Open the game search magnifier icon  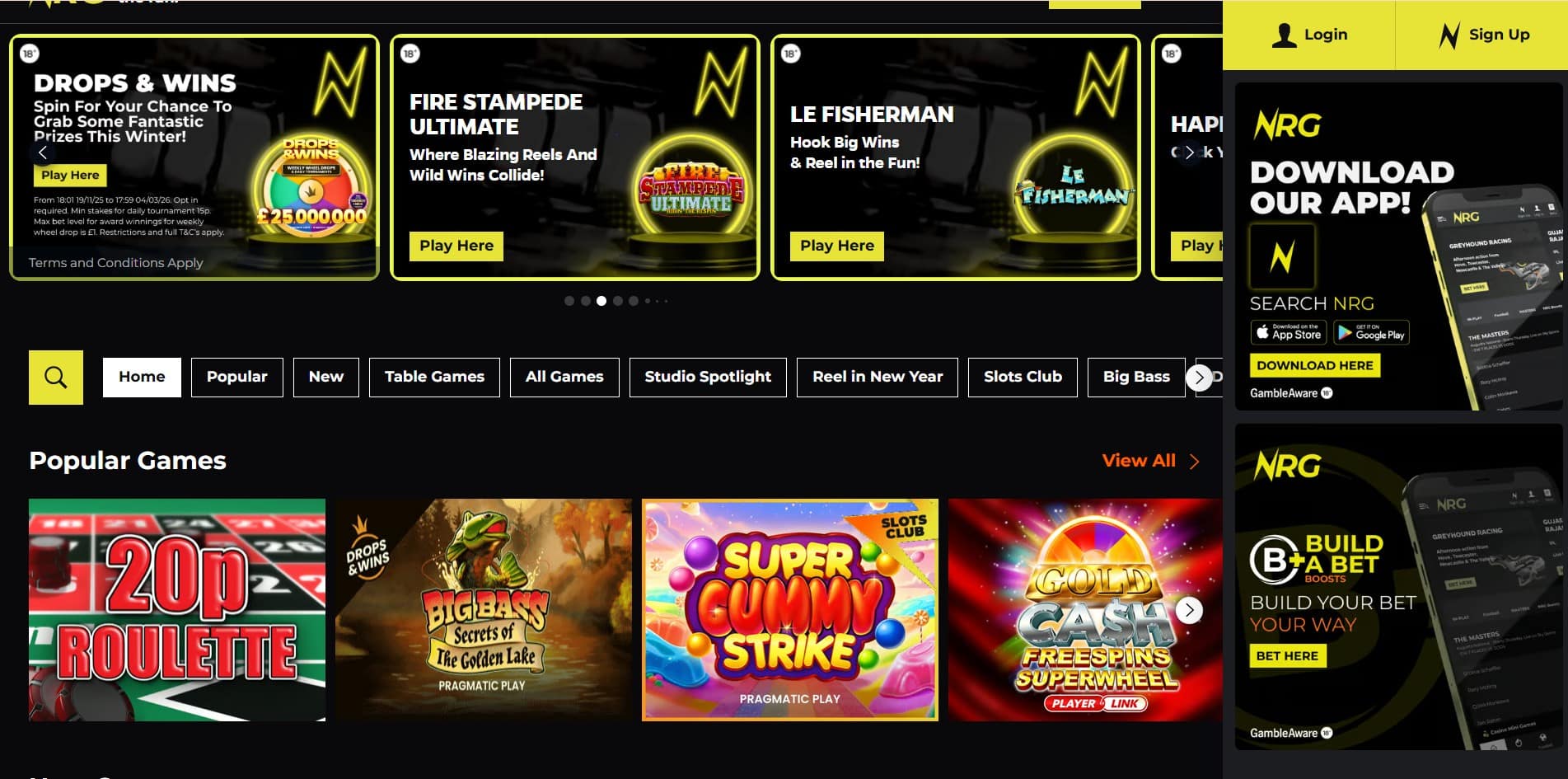click(x=56, y=378)
